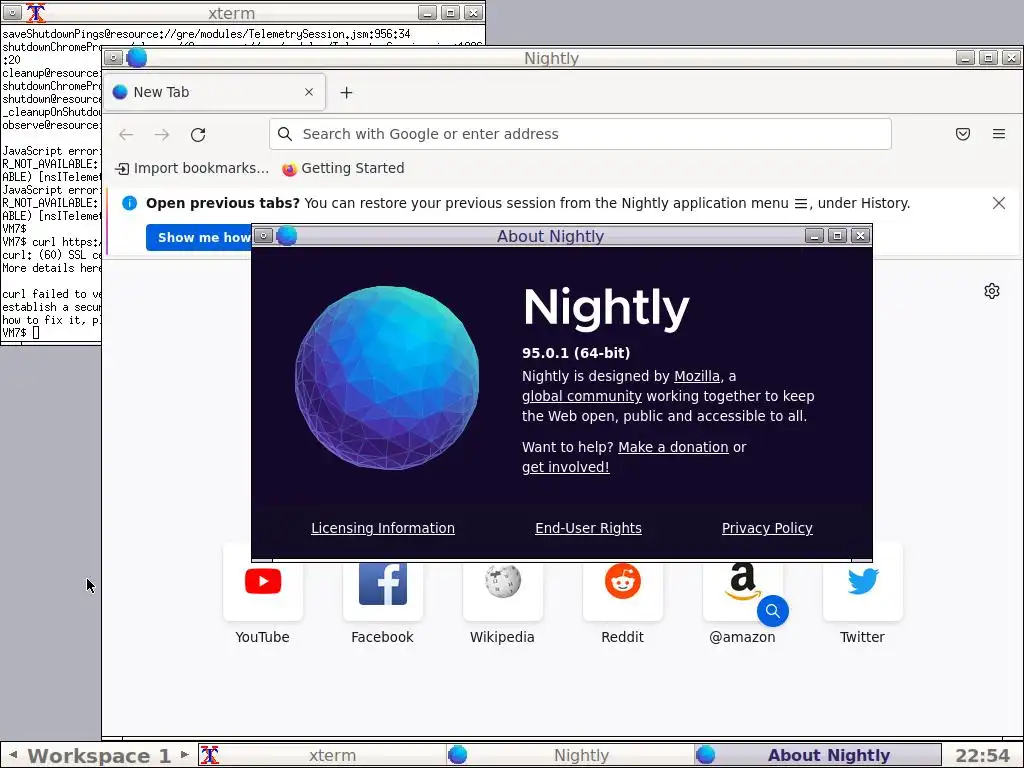Image resolution: width=1024 pixels, height=768 pixels.
Task: Select About Nightly taskbar entry
Action: pyautogui.click(x=817, y=756)
